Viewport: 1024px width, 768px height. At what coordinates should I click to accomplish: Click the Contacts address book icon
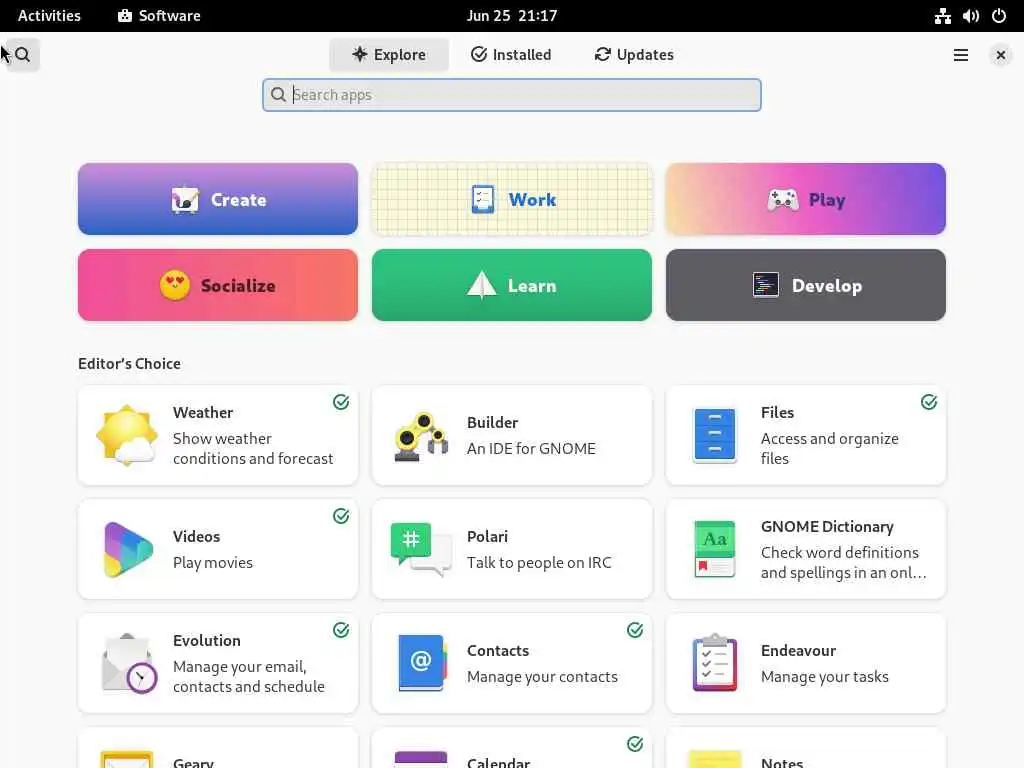point(422,663)
